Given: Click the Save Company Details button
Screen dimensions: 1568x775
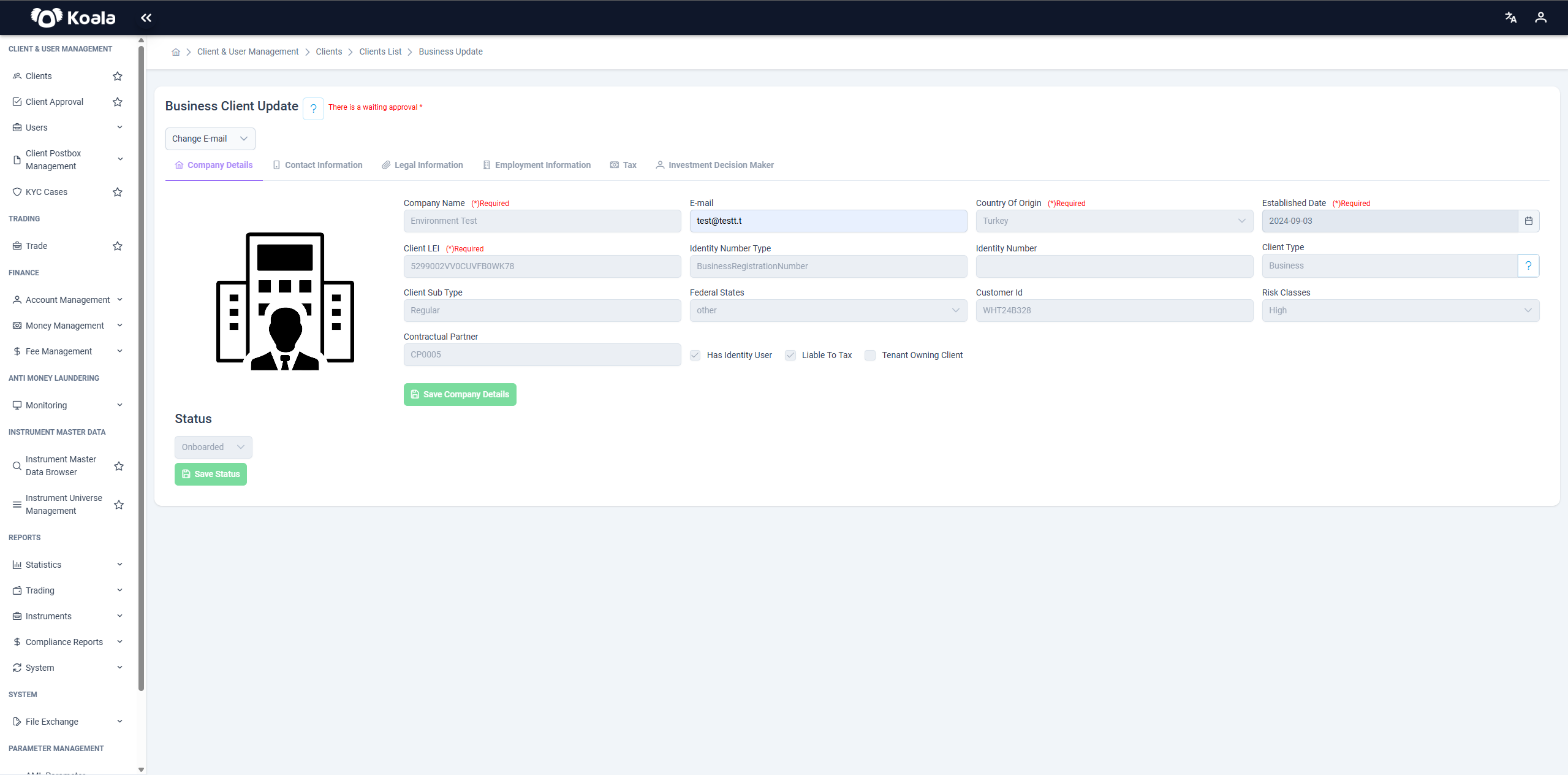Looking at the screenshot, I should click(460, 394).
